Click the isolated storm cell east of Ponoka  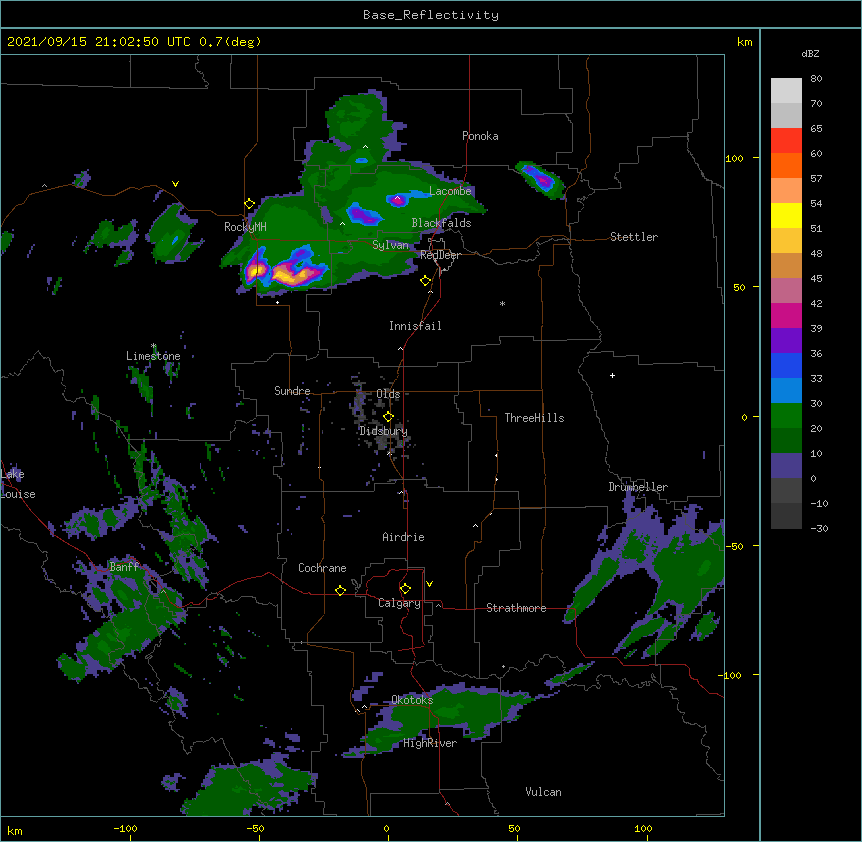point(541,179)
